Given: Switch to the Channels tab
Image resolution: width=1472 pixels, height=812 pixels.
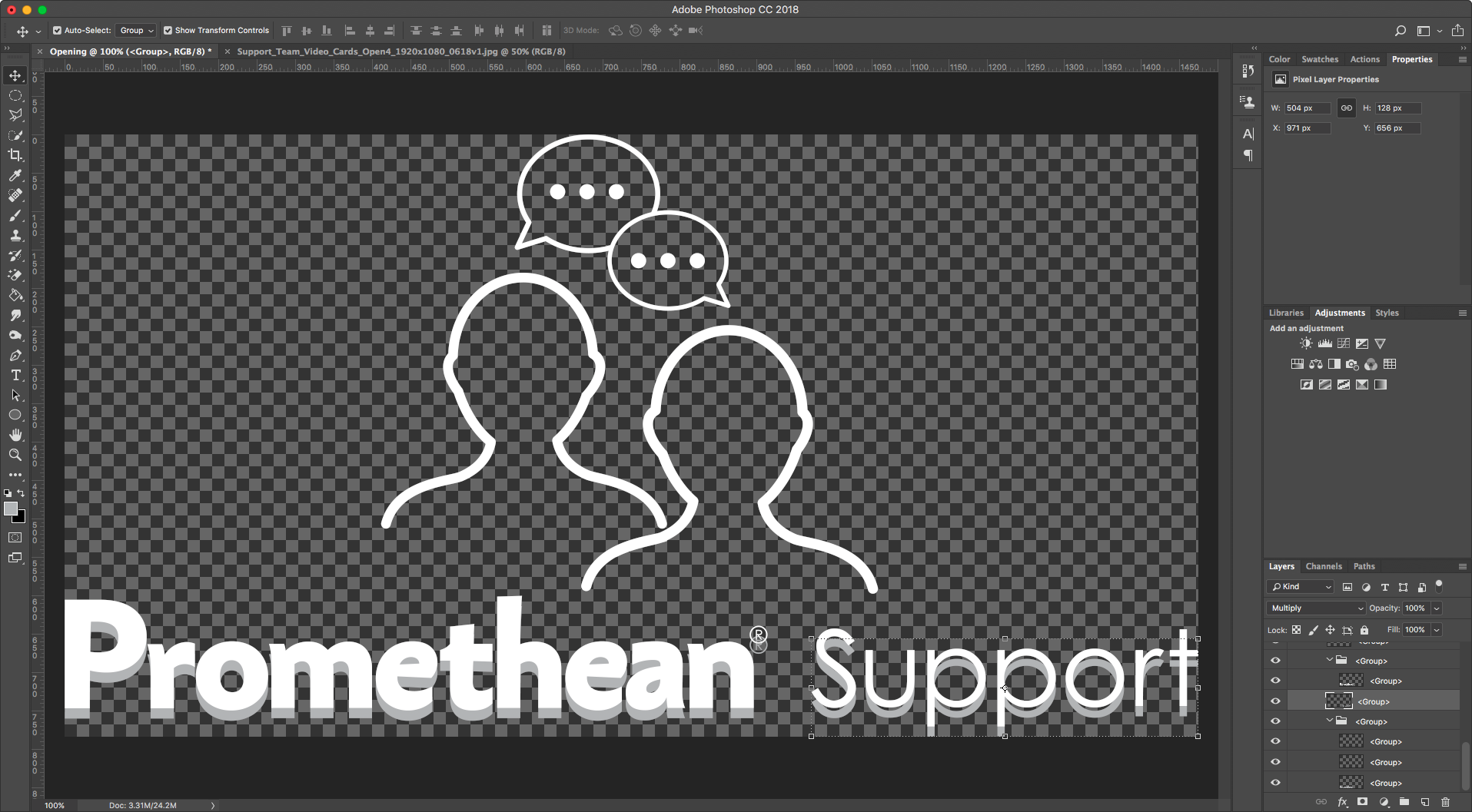Looking at the screenshot, I should click(x=1324, y=566).
